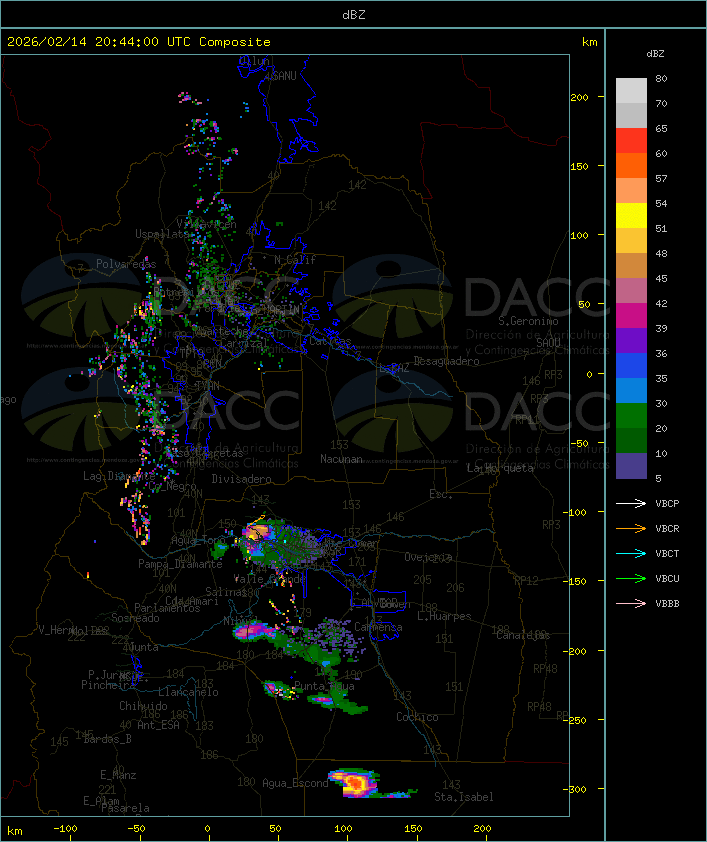Screen dimensions: 707x842
Task: Click the Divisadero map label
Action: tap(242, 478)
